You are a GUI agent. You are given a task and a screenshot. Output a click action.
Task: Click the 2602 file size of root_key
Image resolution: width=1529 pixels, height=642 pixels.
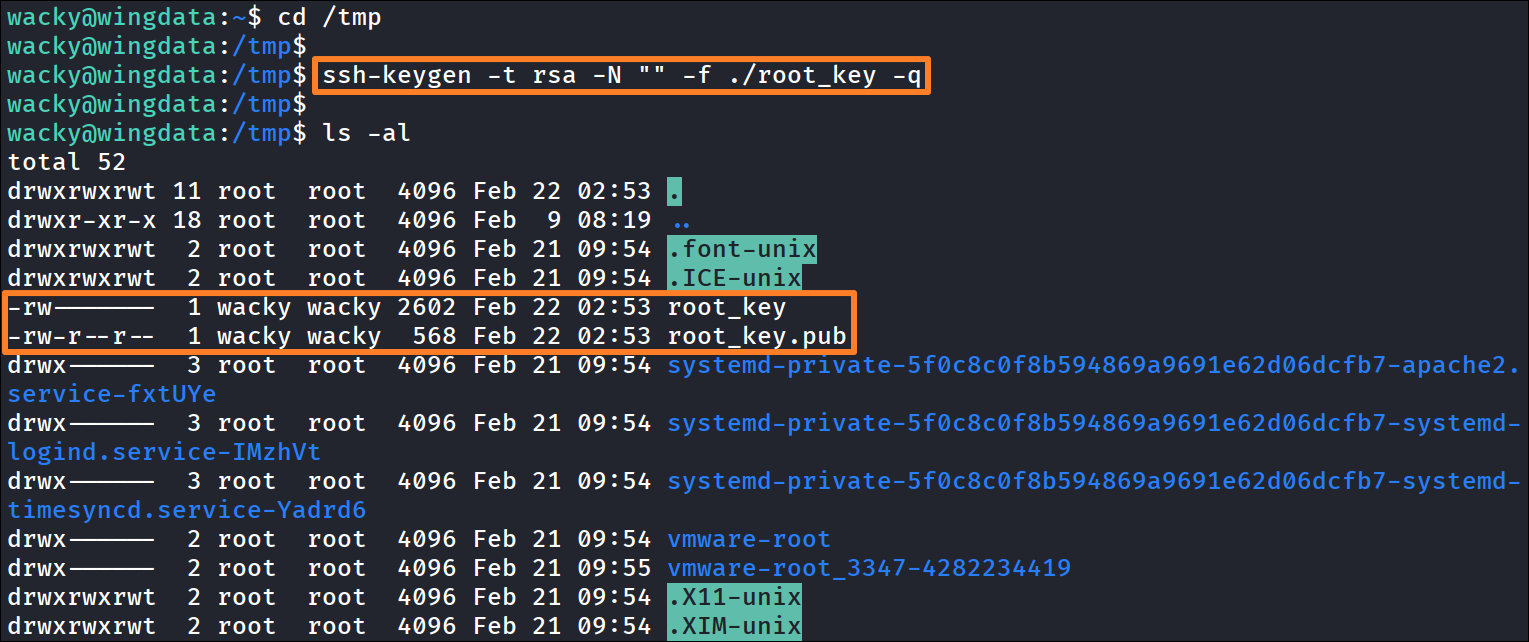click(427, 308)
